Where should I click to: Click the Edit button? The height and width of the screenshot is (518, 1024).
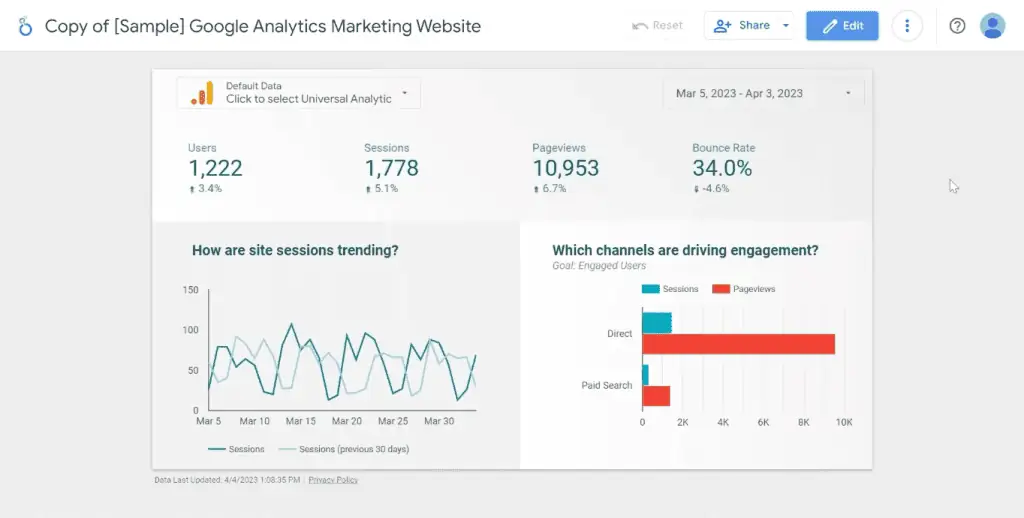[x=842, y=26]
